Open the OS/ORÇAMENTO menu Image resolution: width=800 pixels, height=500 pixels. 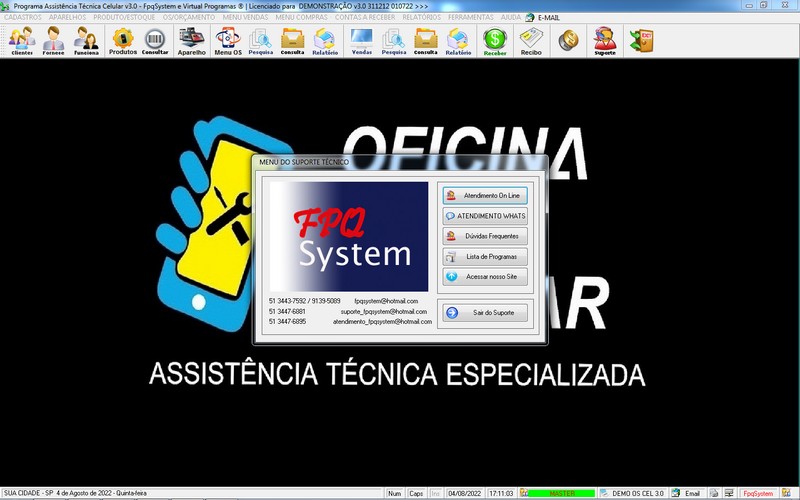pyautogui.click(x=189, y=17)
